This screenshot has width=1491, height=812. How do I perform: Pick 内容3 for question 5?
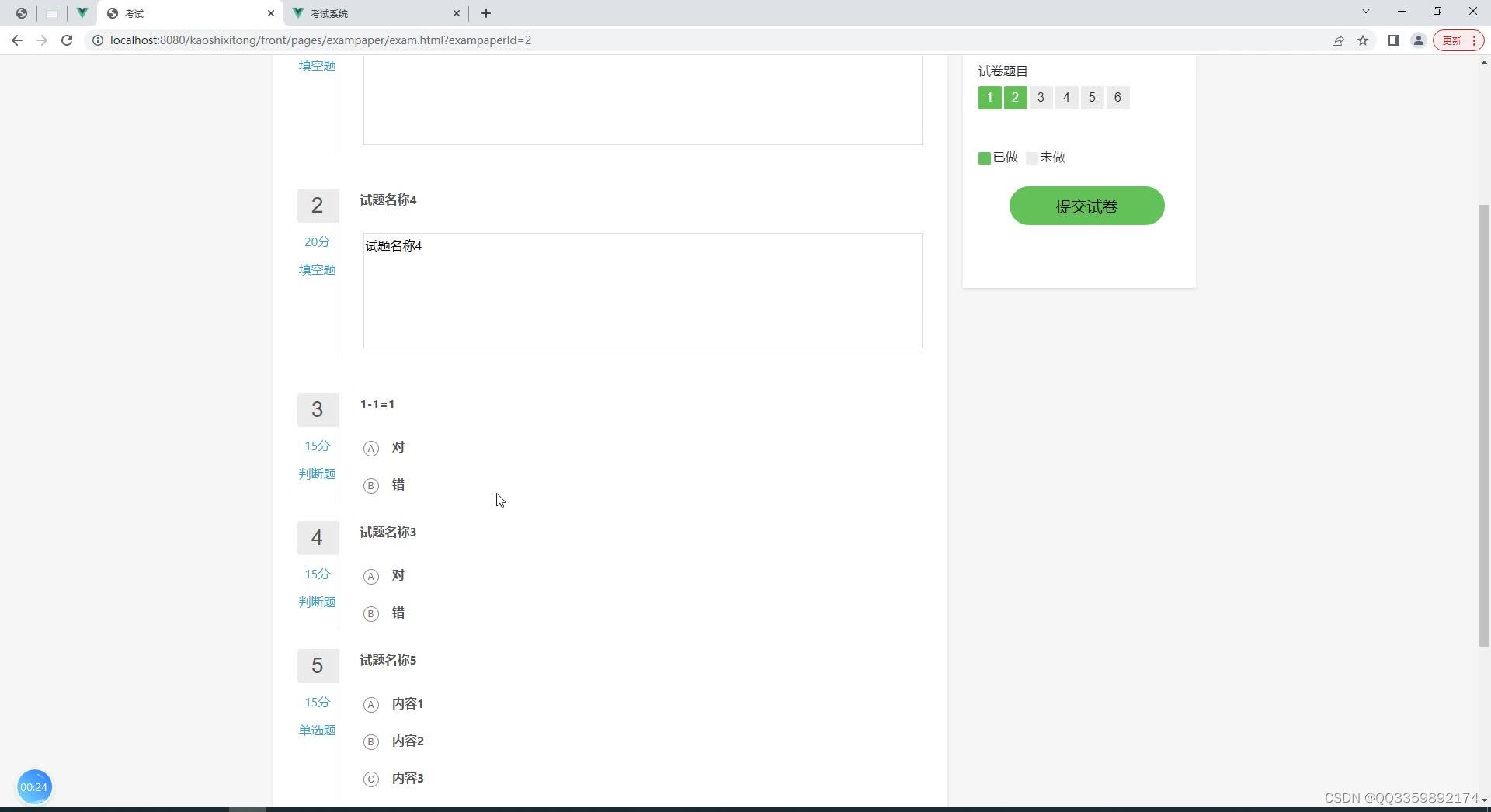click(394, 779)
